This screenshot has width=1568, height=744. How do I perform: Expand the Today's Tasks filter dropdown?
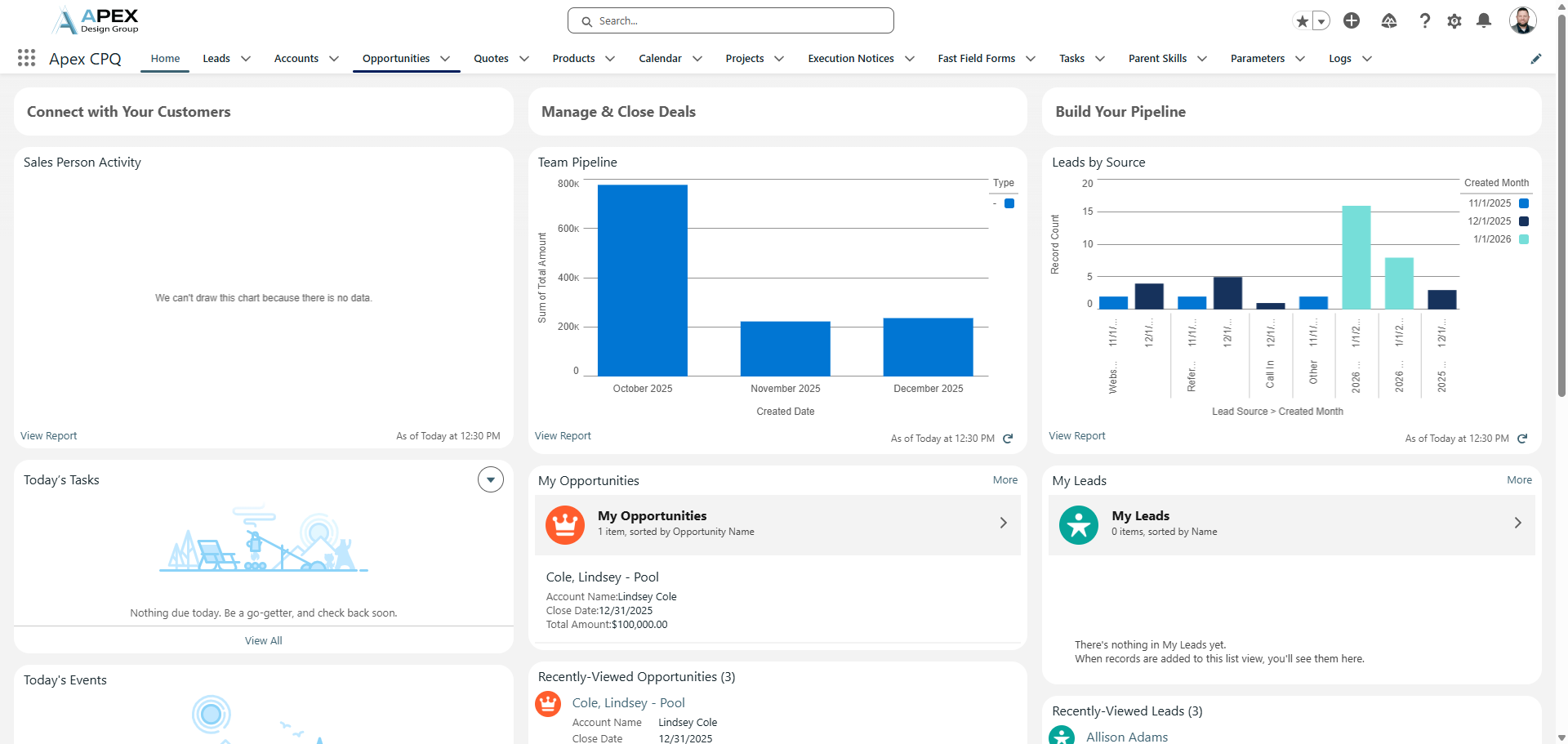491,480
